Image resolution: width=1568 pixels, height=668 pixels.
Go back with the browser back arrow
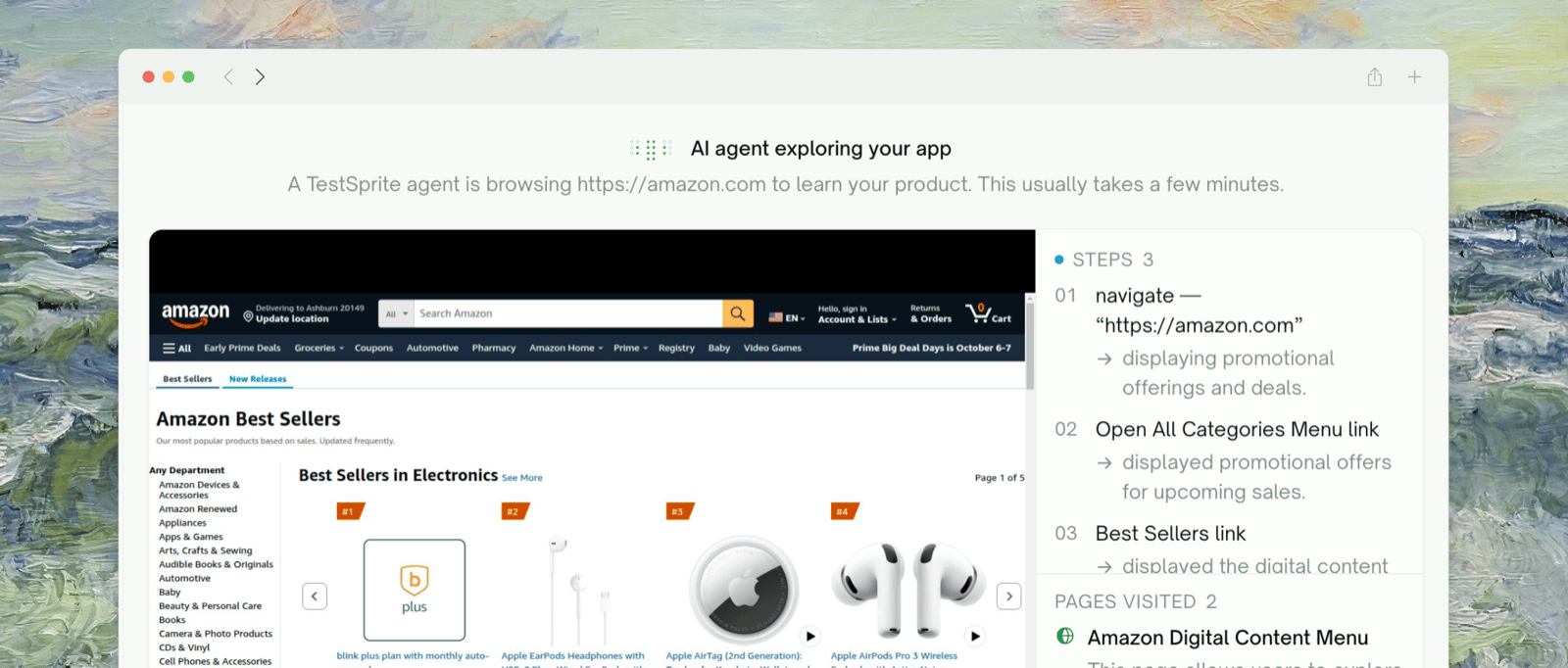pyautogui.click(x=228, y=77)
